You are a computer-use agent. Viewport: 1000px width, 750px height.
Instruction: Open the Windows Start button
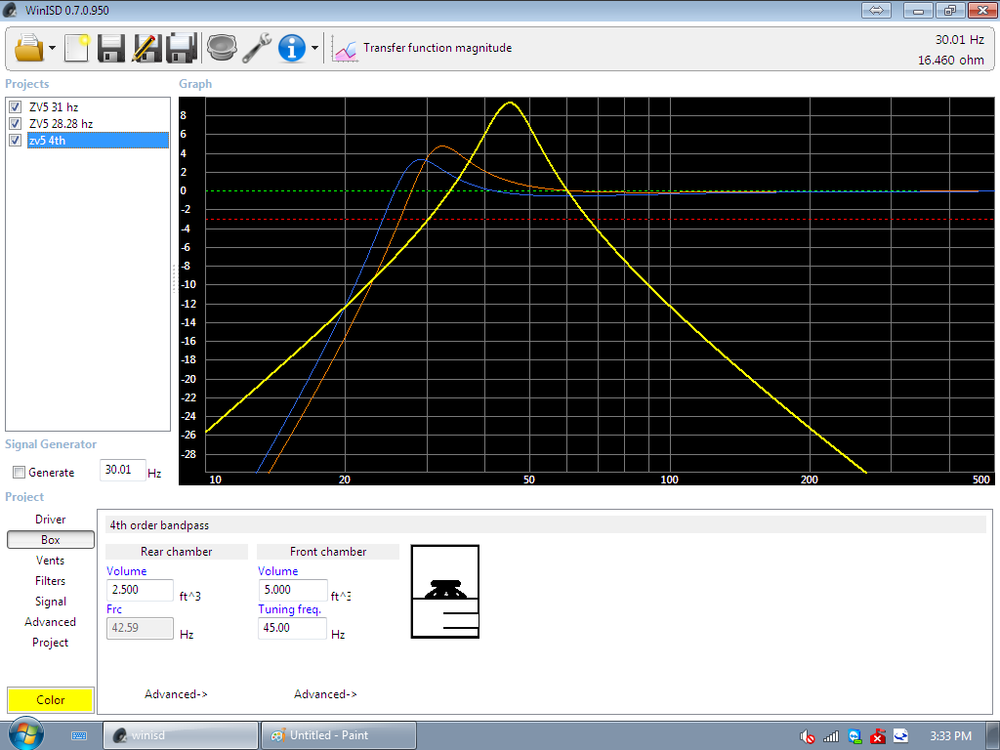pyautogui.click(x=26, y=735)
